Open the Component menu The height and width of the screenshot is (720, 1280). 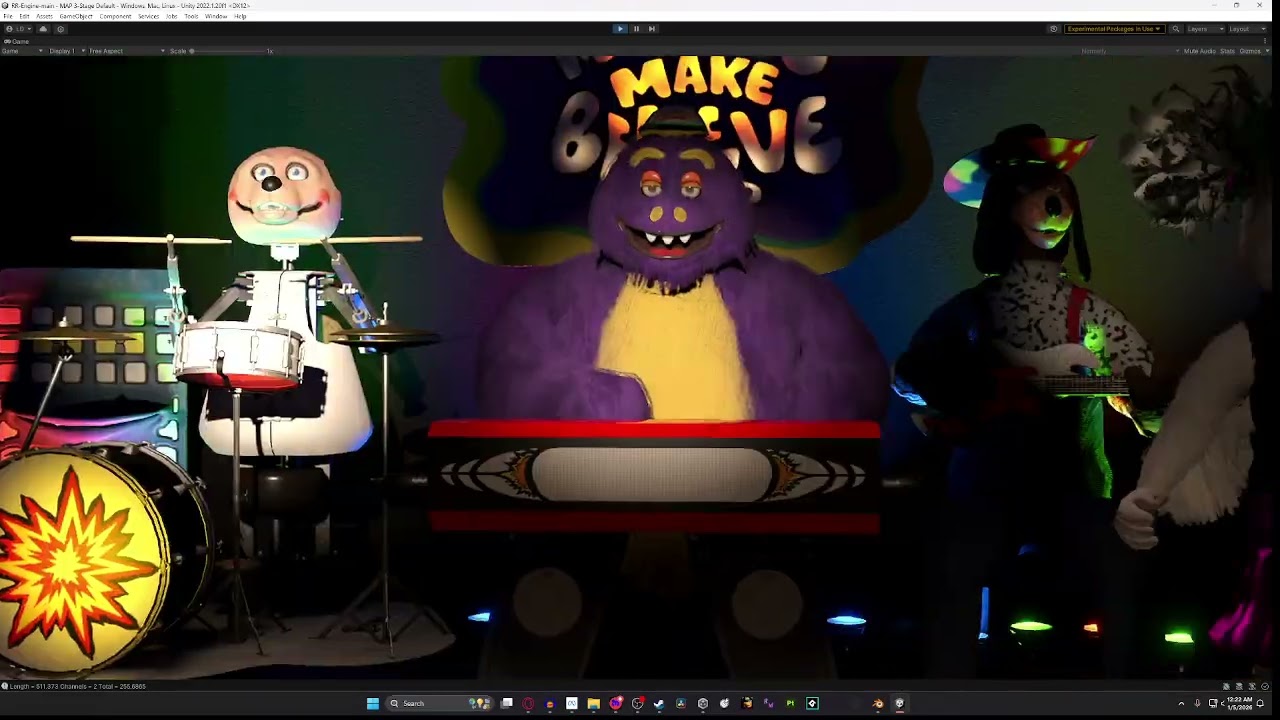[x=115, y=17]
